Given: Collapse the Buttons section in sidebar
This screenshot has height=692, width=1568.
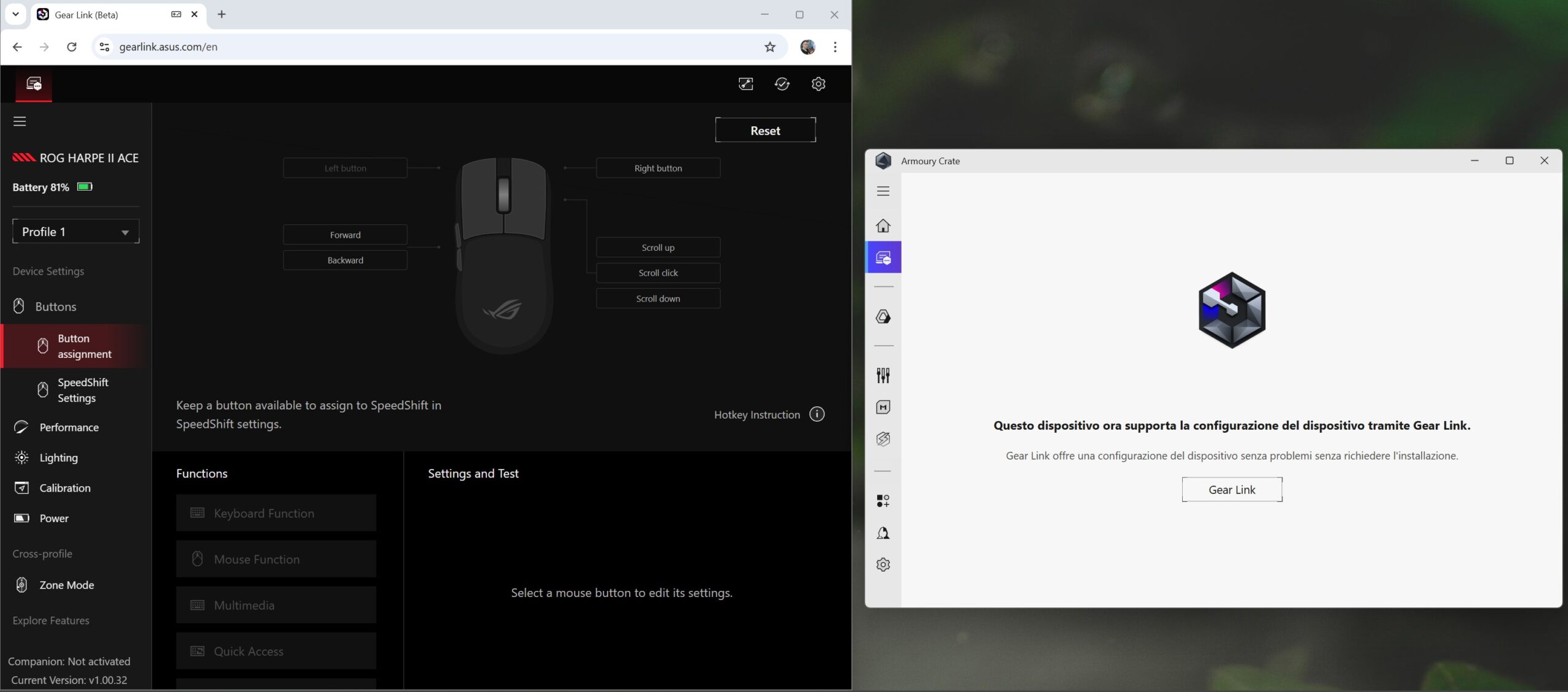Looking at the screenshot, I should [x=55, y=306].
